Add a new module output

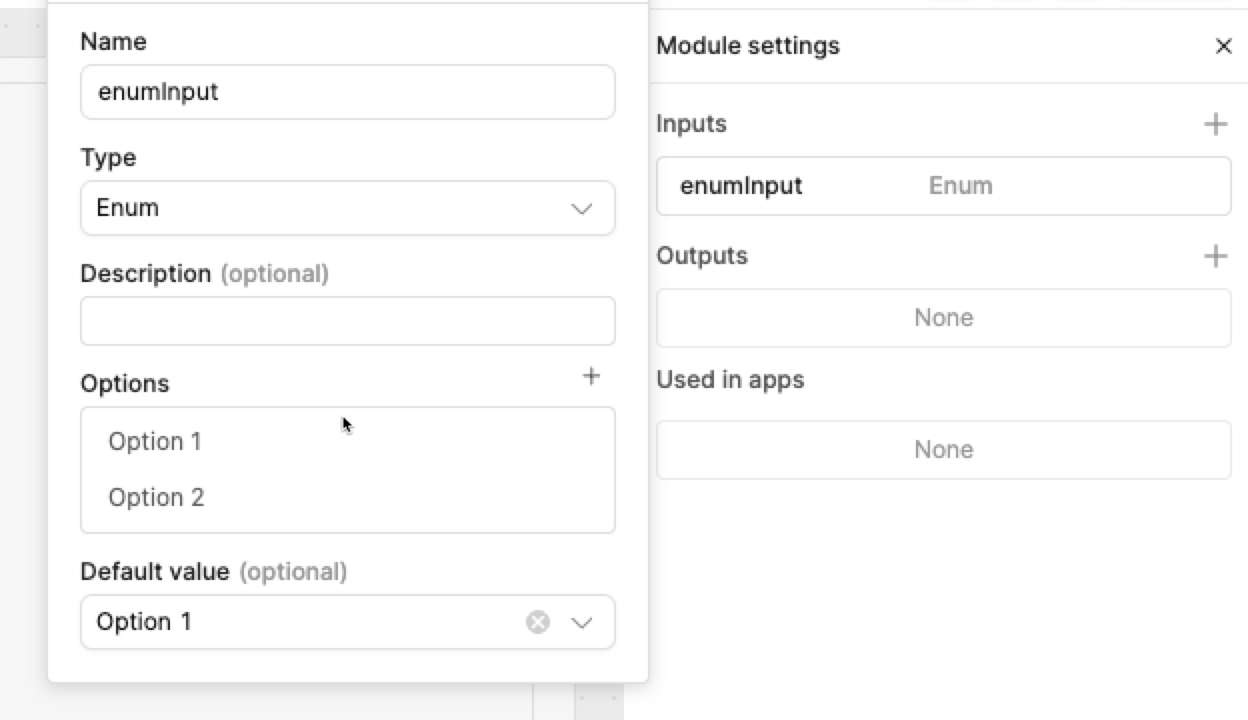[1215, 256]
